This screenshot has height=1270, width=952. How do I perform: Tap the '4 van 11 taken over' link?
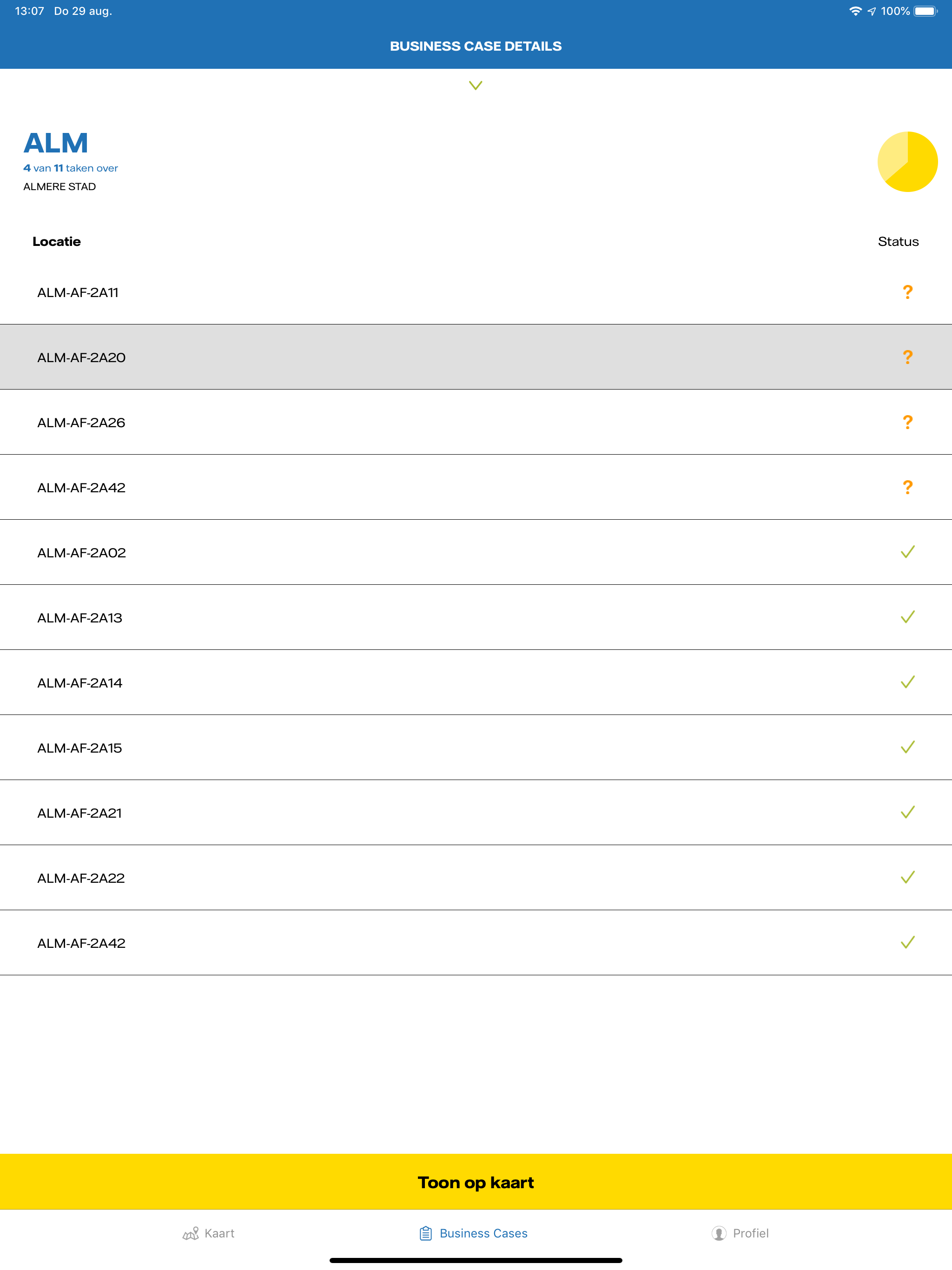click(x=71, y=168)
